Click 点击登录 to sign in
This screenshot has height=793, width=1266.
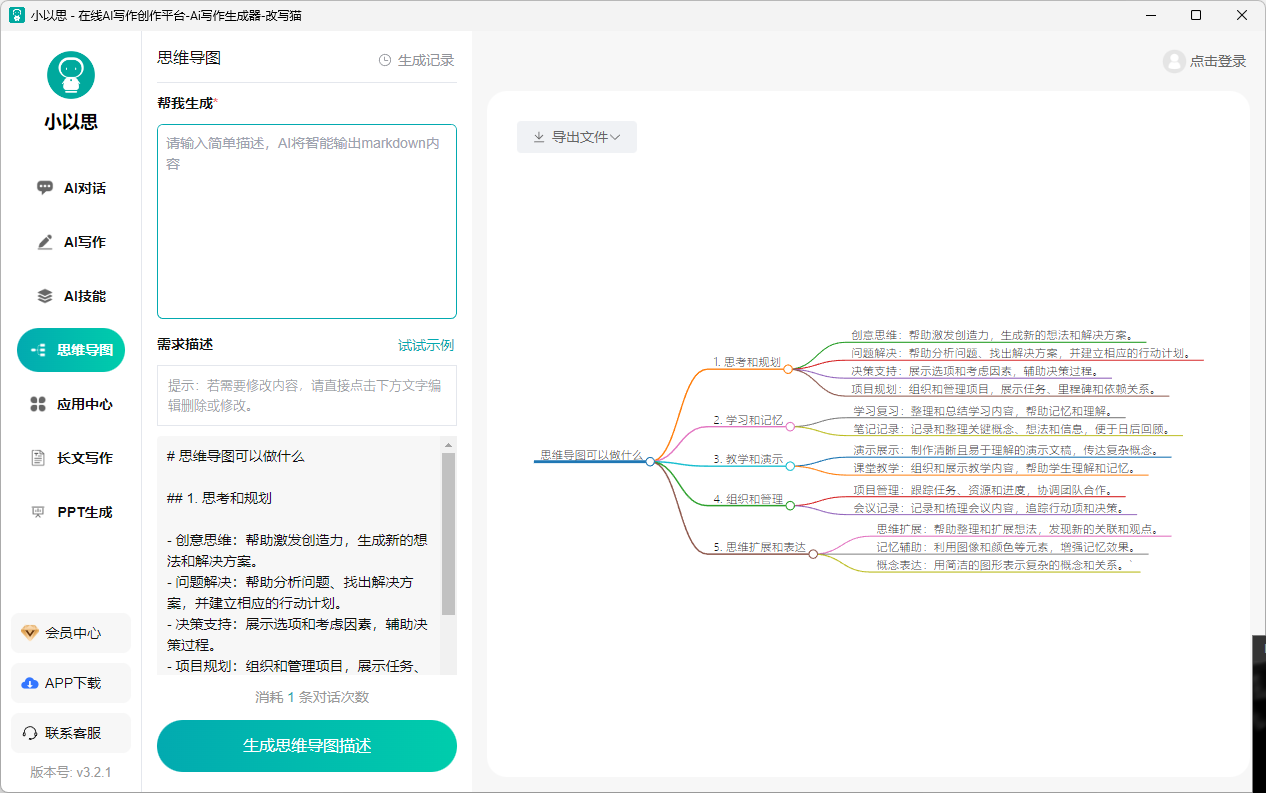[1218, 61]
